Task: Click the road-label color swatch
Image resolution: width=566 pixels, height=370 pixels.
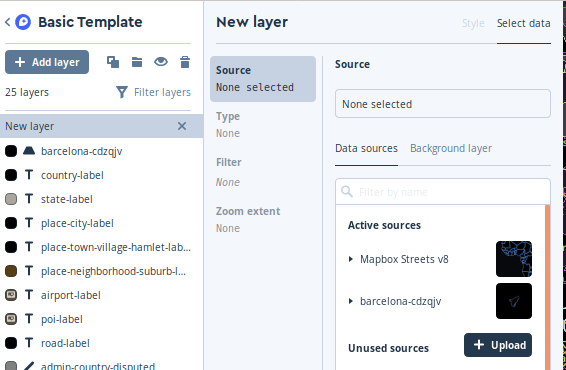Action: point(11,343)
